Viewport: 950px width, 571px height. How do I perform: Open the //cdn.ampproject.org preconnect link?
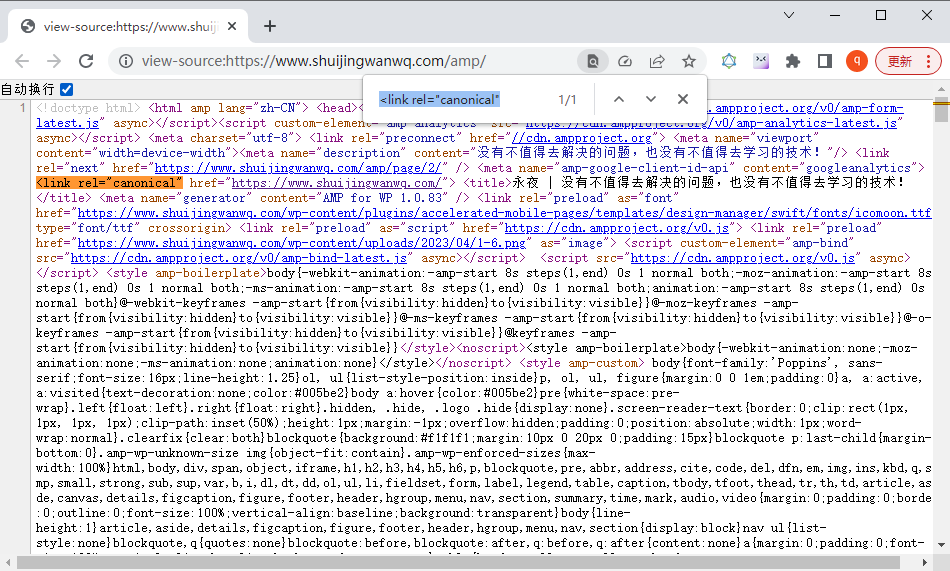(x=581, y=138)
